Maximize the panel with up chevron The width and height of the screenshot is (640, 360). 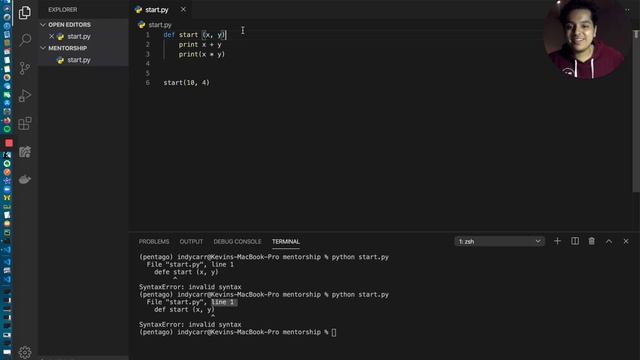tap(609, 242)
